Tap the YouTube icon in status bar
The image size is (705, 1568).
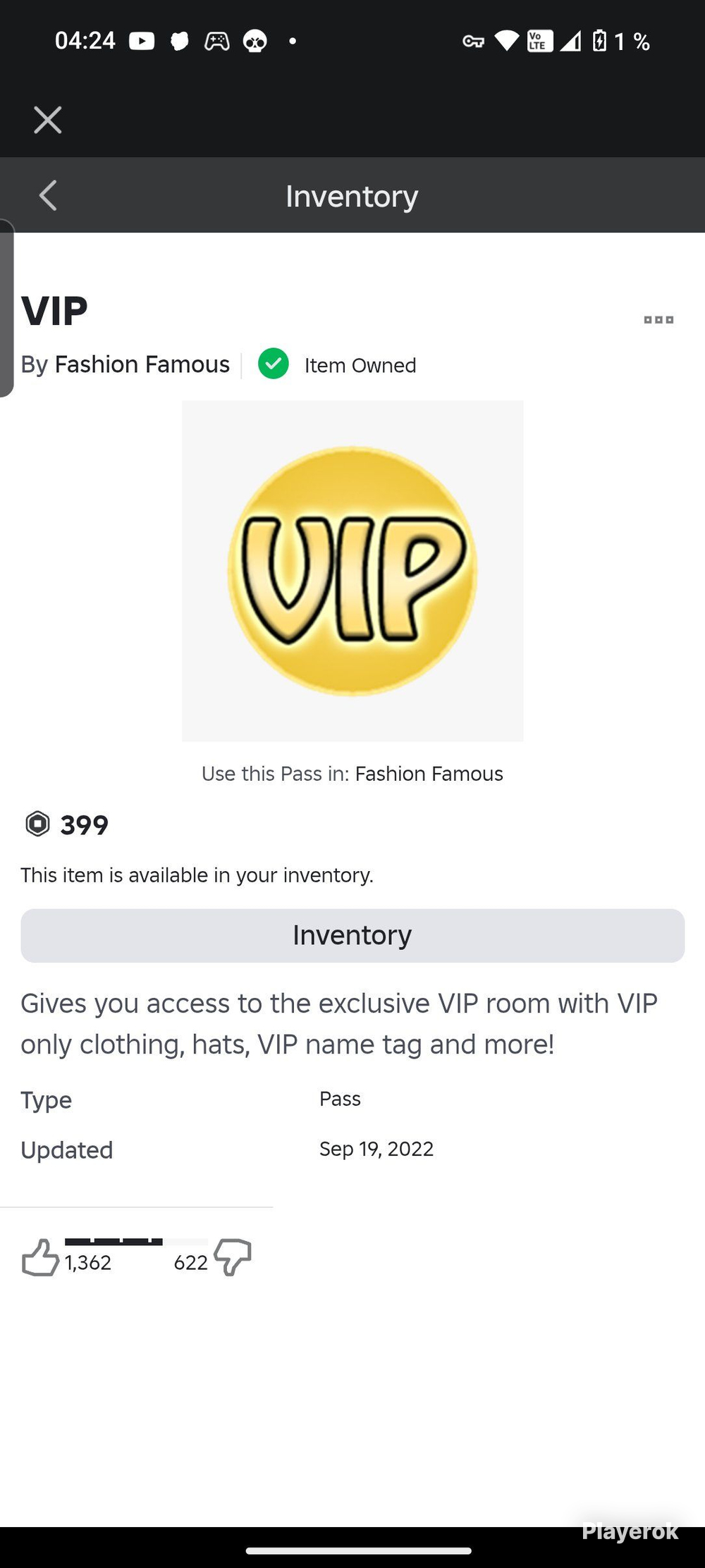[x=142, y=42]
